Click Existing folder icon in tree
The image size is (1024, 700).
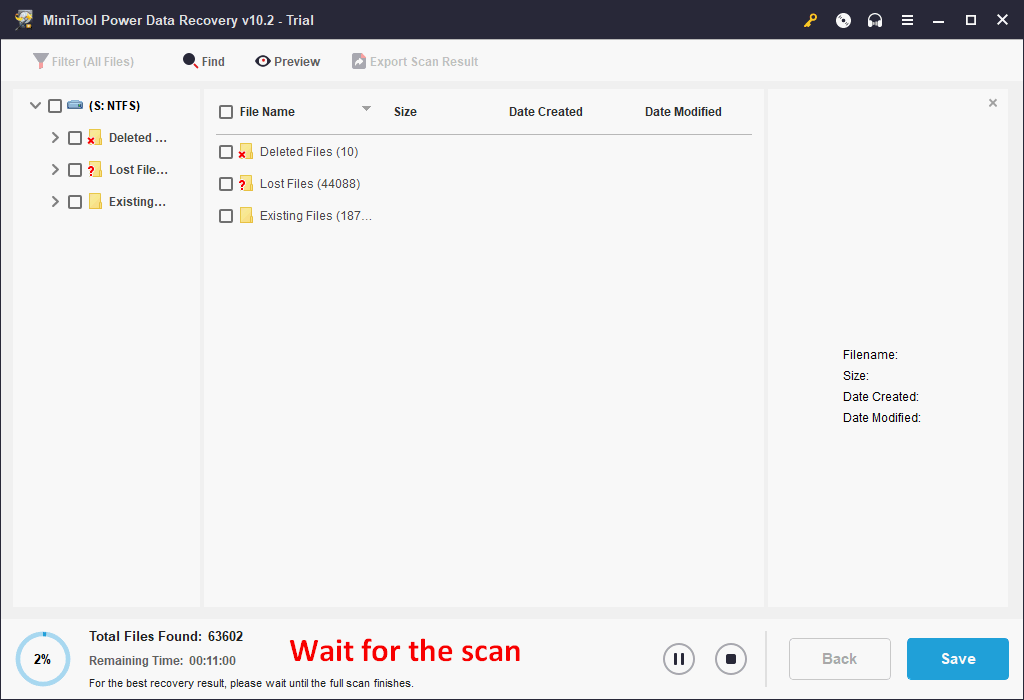[95, 201]
